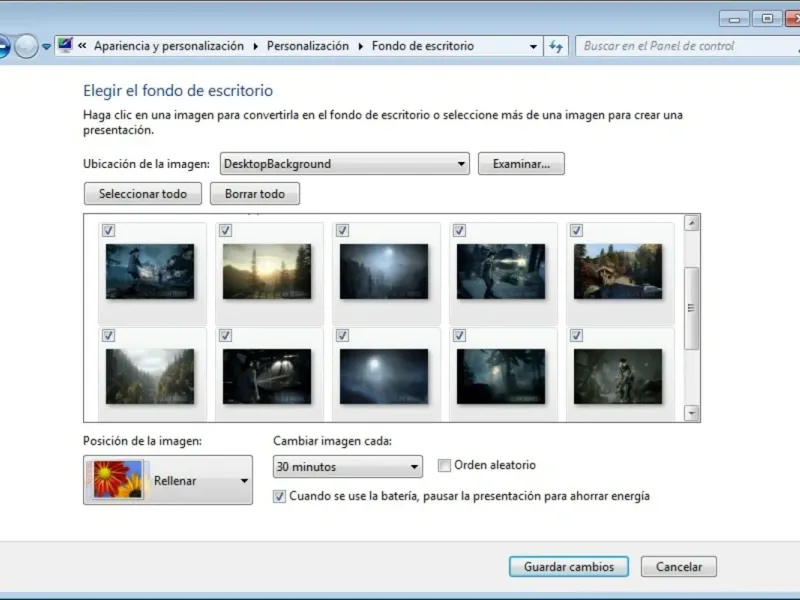Go to 'Personalización' breadcrumb
Viewport: 800px width, 600px height.
tap(308, 46)
